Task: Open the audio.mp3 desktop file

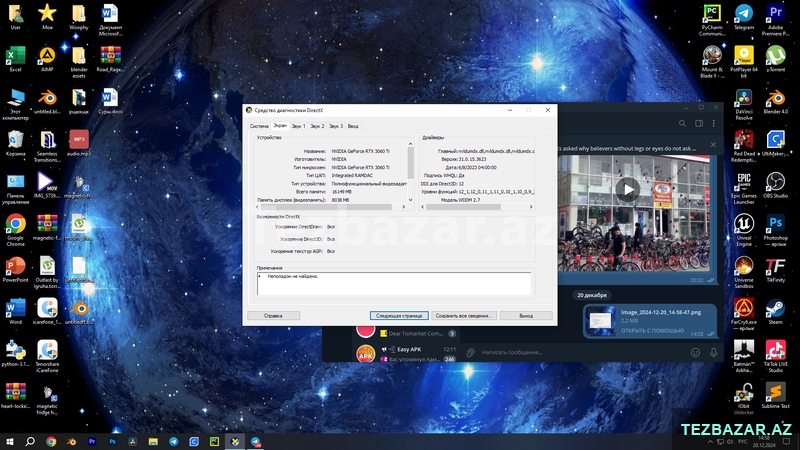Action: coord(79,143)
